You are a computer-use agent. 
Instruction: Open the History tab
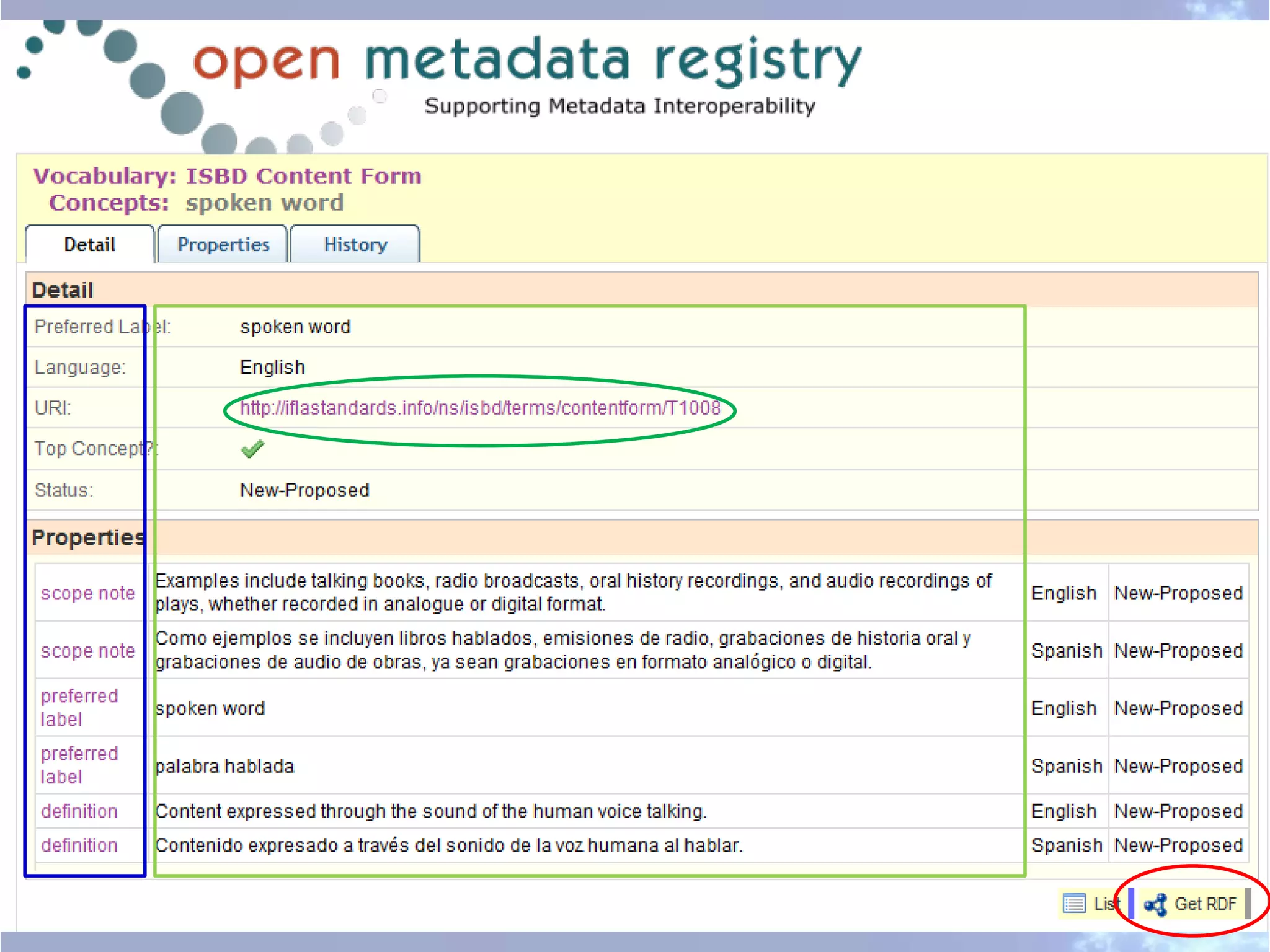click(x=355, y=245)
